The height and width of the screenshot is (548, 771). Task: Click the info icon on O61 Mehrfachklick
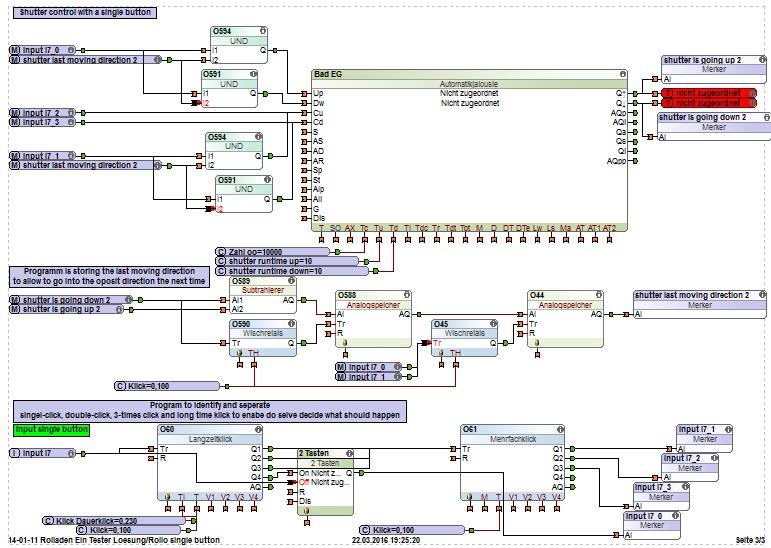coord(560,429)
